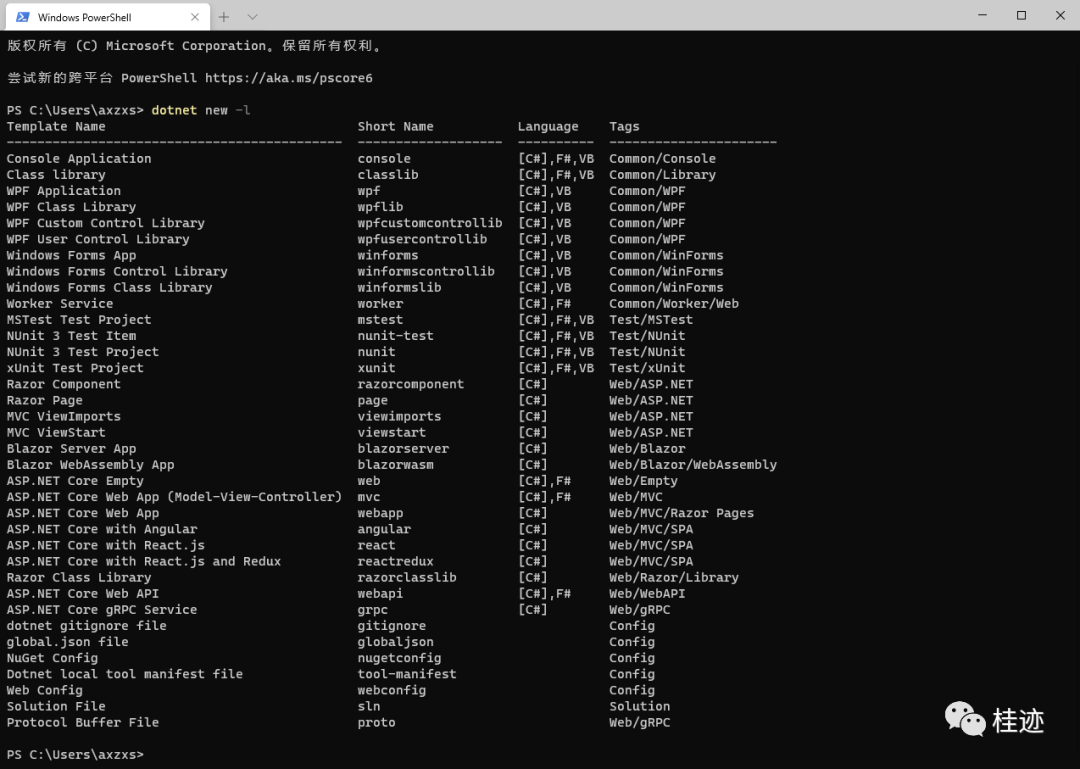Click 'ASP.NET Core with Angular' text

(102, 529)
